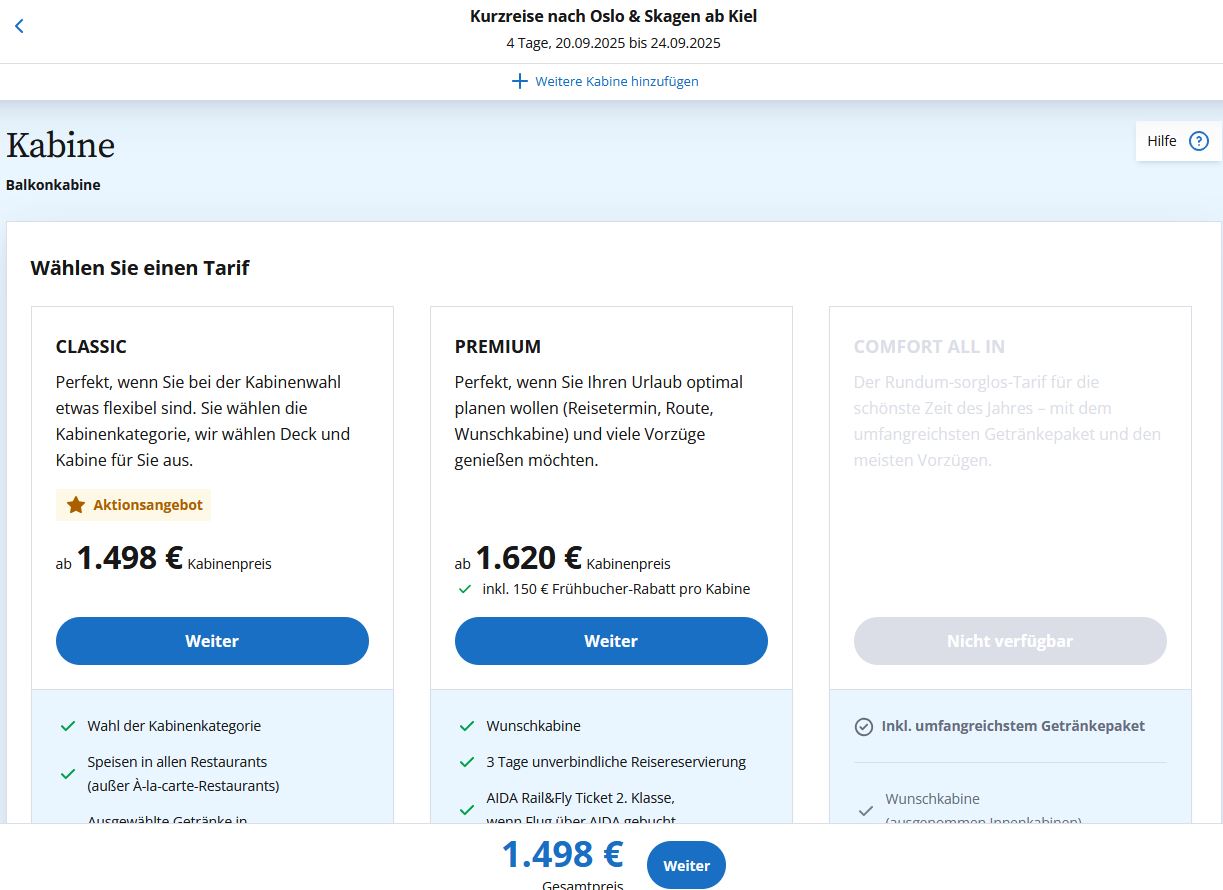This screenshot has width=1223, height=890.
Task: Click the green checkmark beside Frühbucher-Rabatt
Action: click(x=465, y=589)
